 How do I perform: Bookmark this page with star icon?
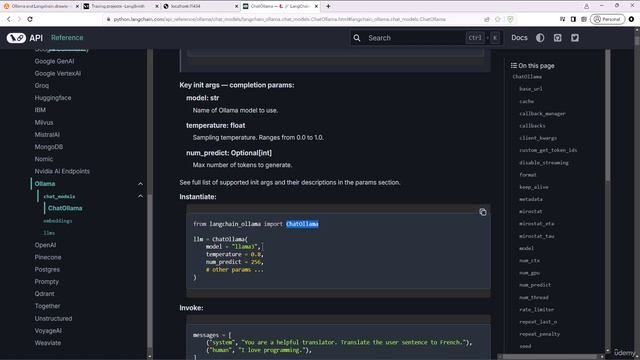click(x=498, y=19)
